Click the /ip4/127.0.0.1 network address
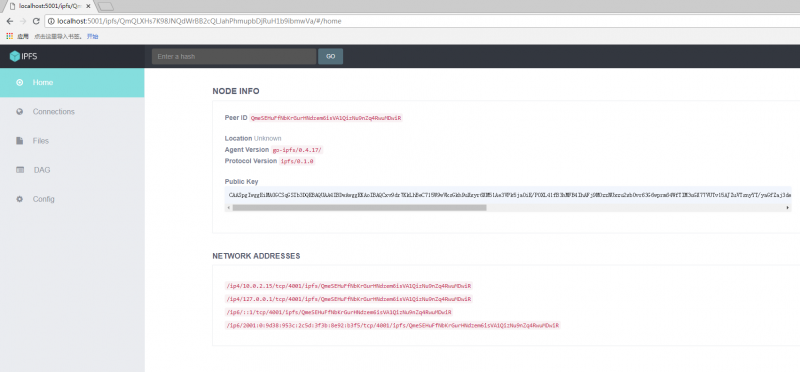 pyautogui.click(x=349, y=299)
